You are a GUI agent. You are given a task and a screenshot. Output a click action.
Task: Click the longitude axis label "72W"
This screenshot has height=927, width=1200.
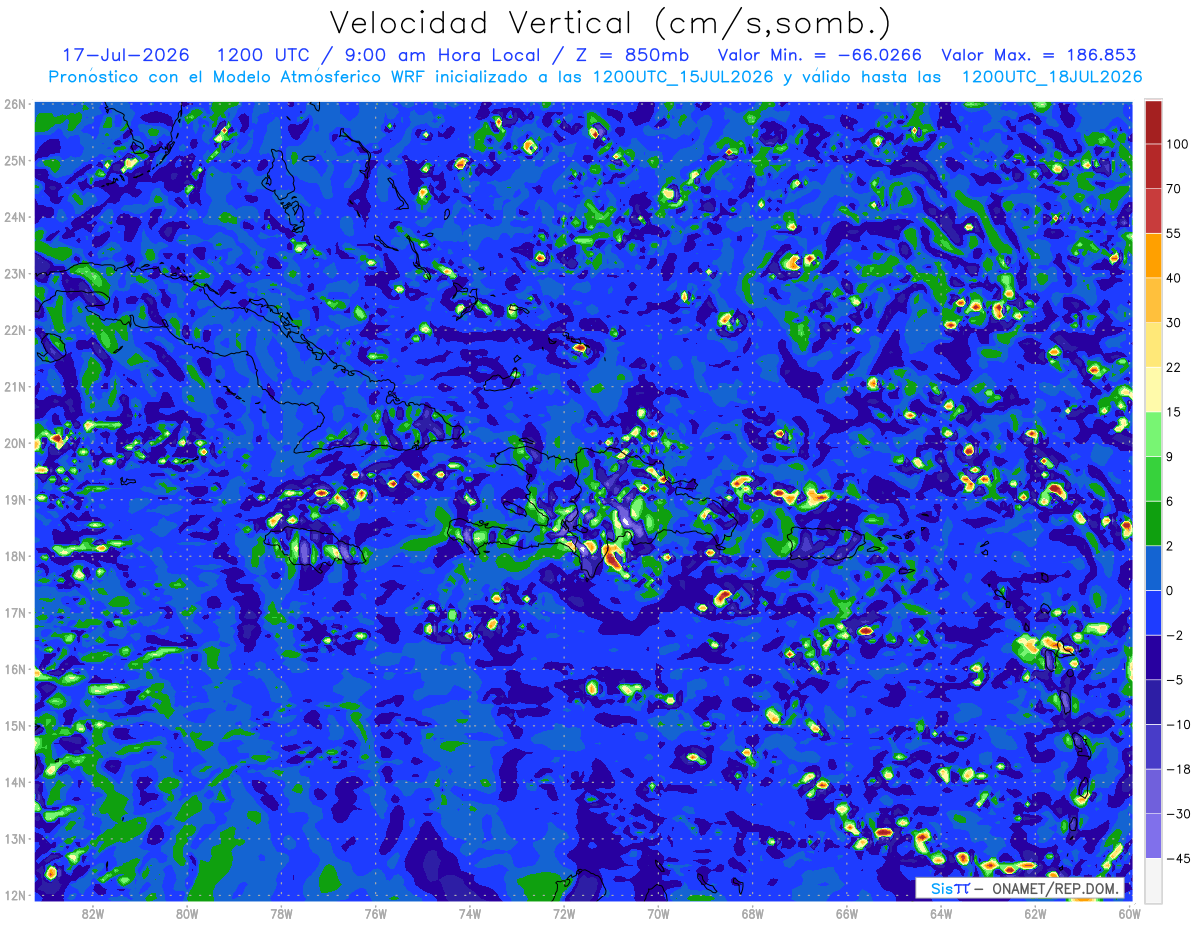564,913
